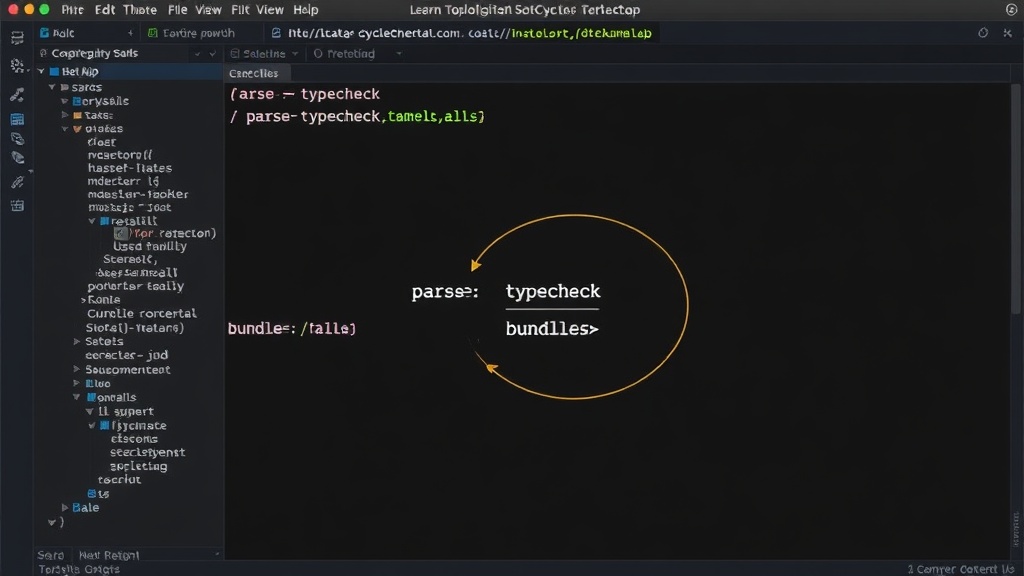Select 'hasset-liates' in the tree

(x=129, y=168)
